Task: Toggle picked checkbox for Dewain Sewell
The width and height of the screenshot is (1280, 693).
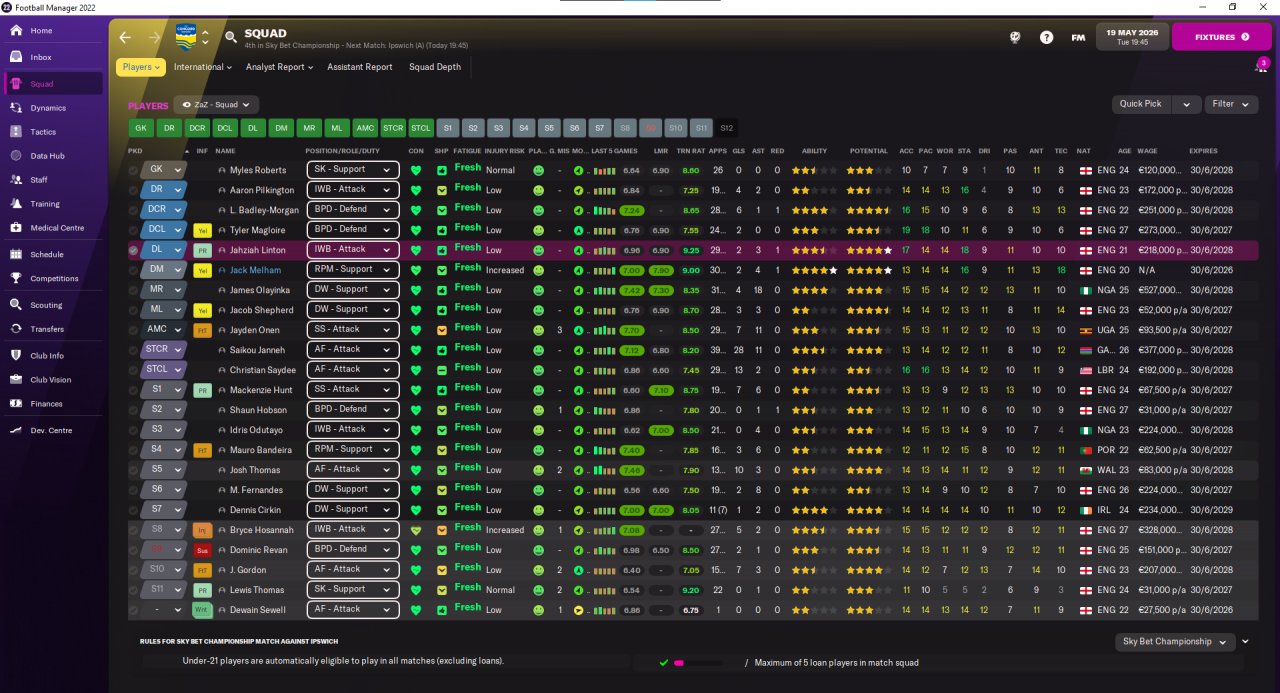Action: pos(134,610)
